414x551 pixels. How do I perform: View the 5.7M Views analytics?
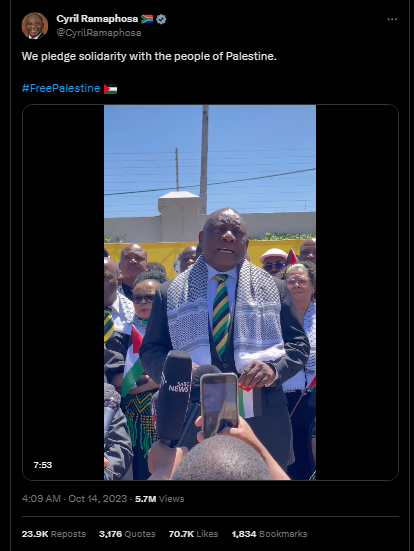click(160, 499)
